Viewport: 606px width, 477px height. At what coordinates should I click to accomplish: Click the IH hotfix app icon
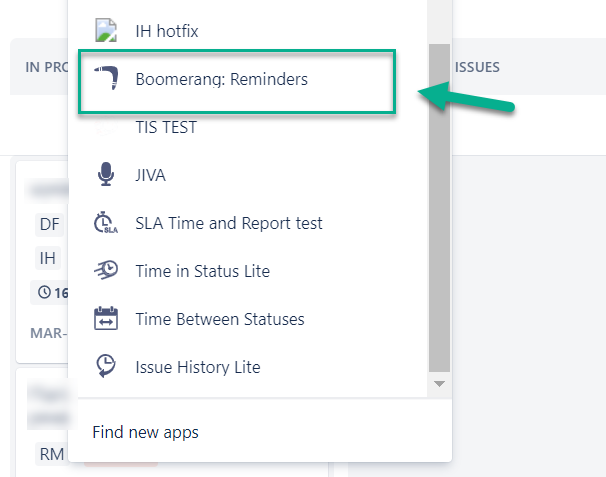(x=106, y=31)
